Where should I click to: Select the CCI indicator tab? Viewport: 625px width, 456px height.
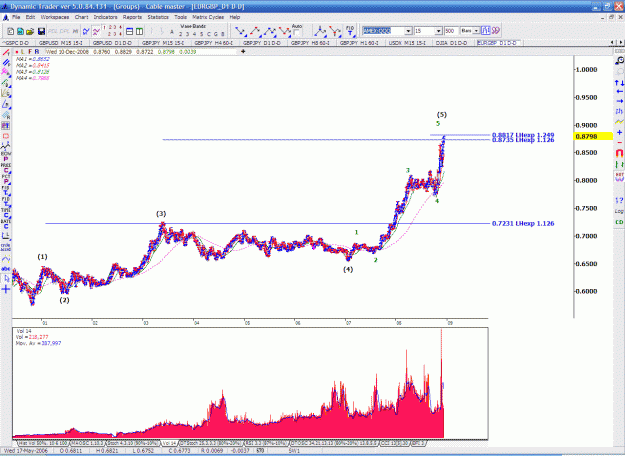394,443
